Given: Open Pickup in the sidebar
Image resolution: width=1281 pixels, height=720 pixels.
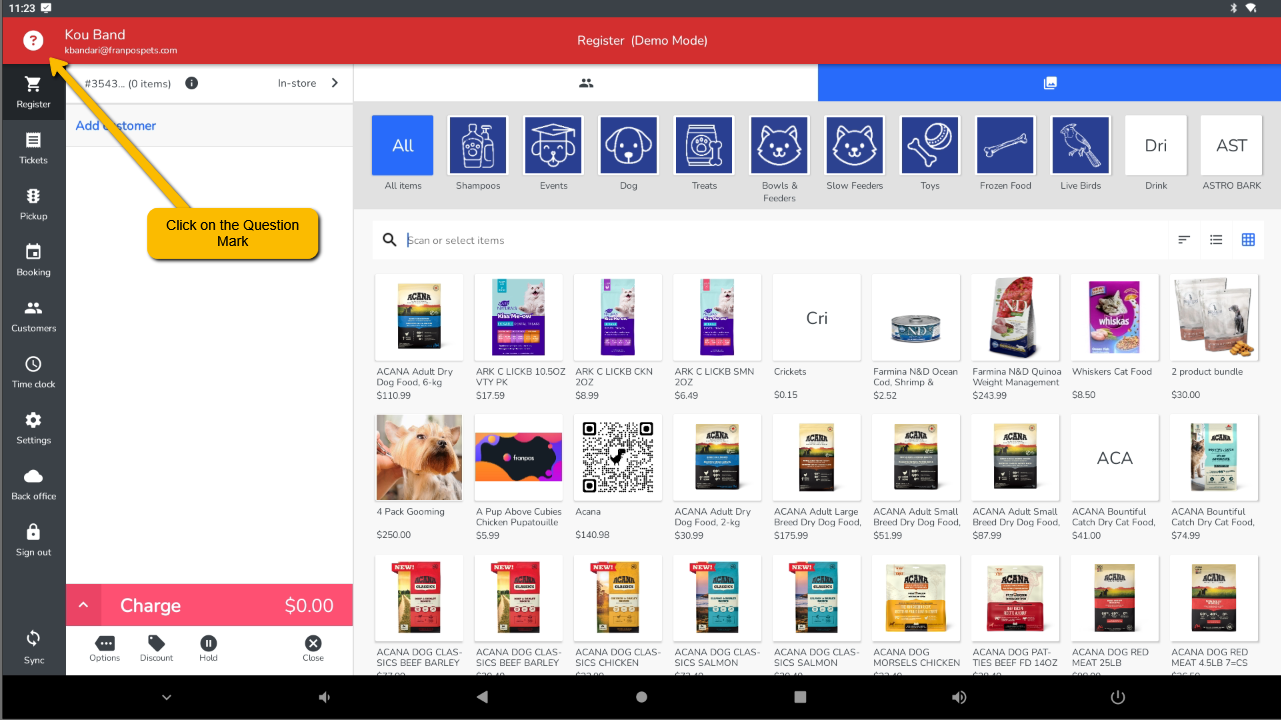Looking at the screenshot, I should 33,203.
